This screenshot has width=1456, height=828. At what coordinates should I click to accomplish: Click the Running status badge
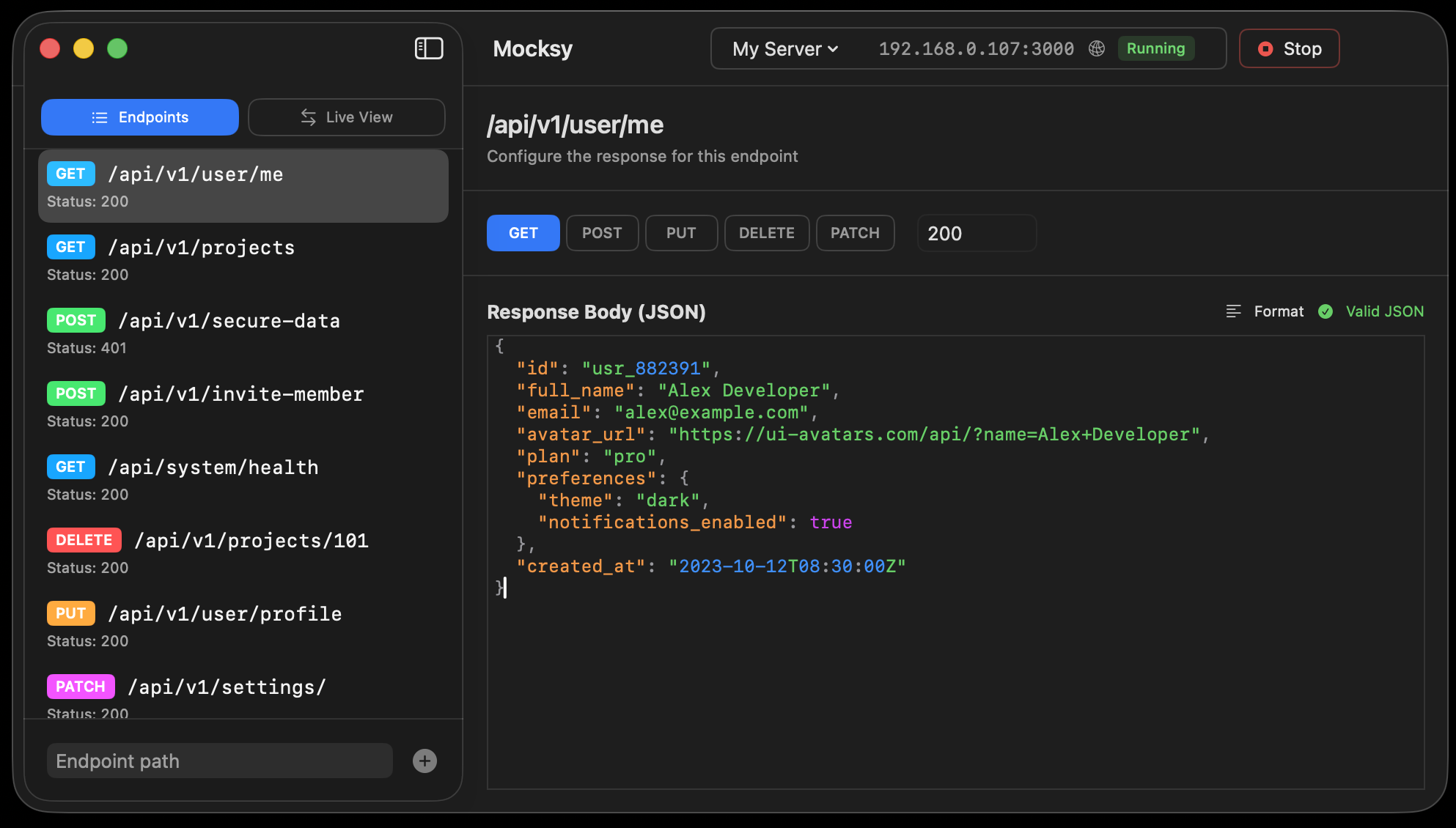pyautogui.click(x=1156, y=48)
